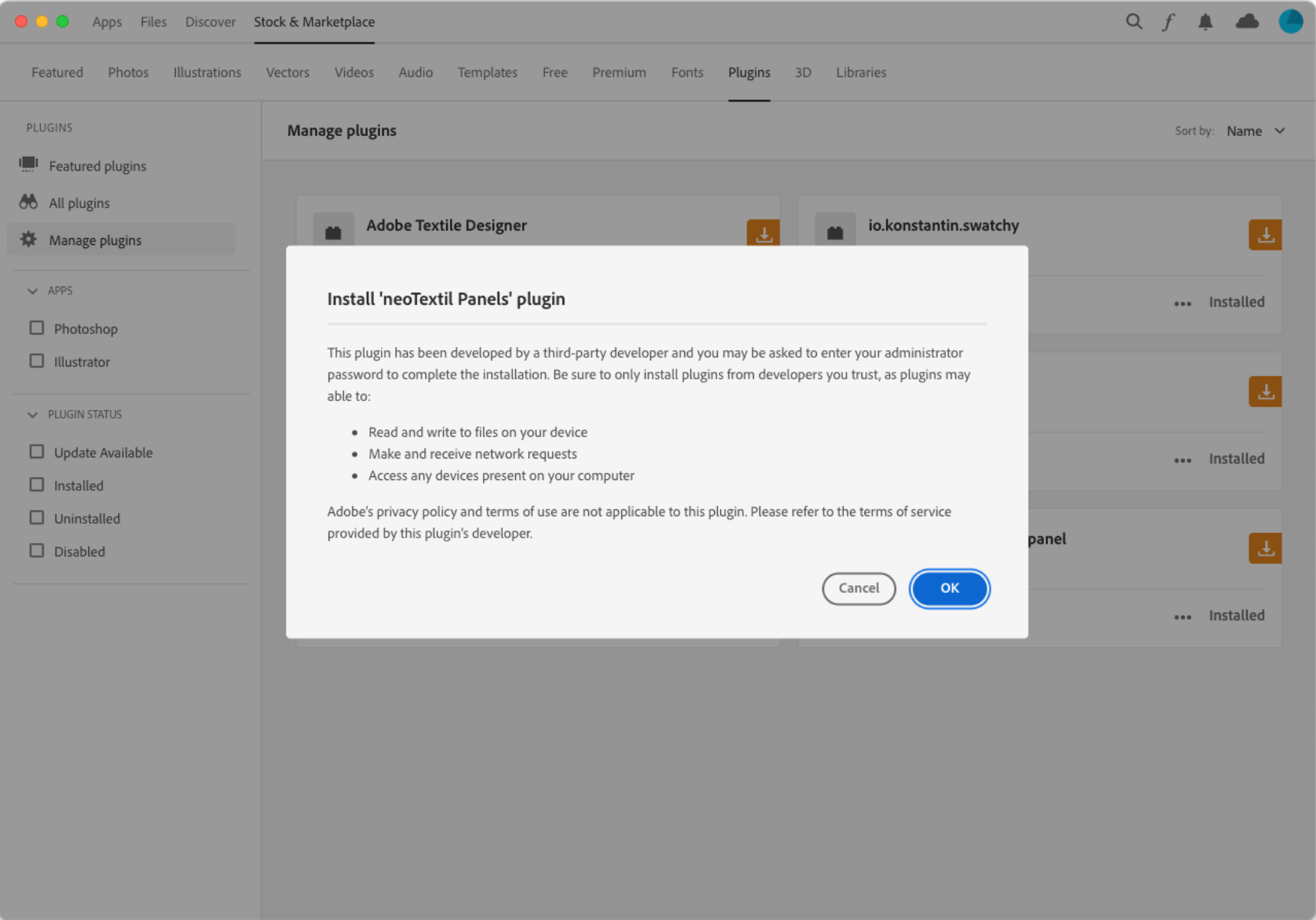Switch to the Apps tab
Viewport: 1316px width, 920px height.
pos(107,22)
